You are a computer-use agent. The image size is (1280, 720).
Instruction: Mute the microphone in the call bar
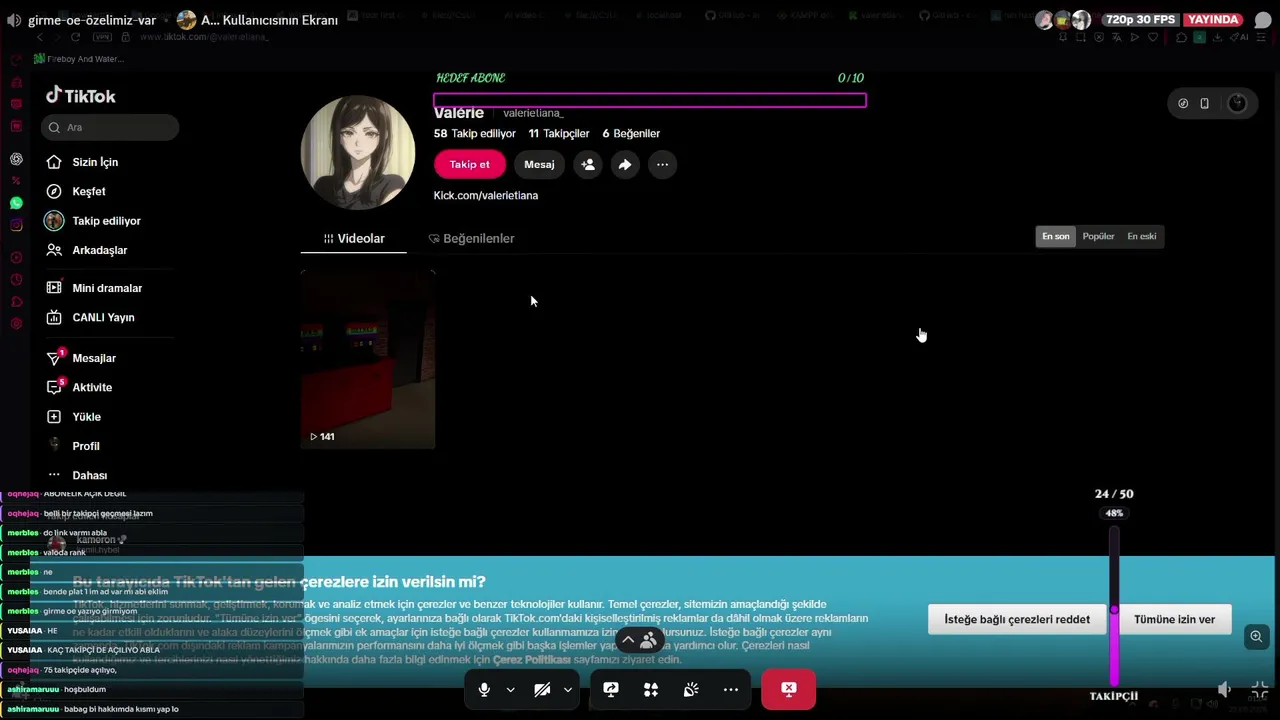tap(484, 690)
